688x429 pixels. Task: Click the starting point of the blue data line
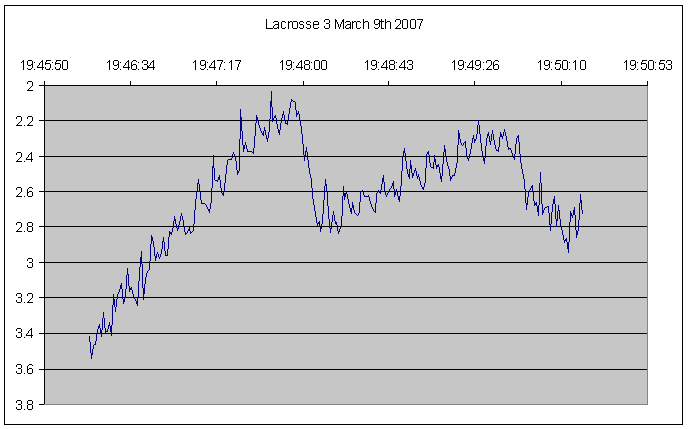point(89,336)
